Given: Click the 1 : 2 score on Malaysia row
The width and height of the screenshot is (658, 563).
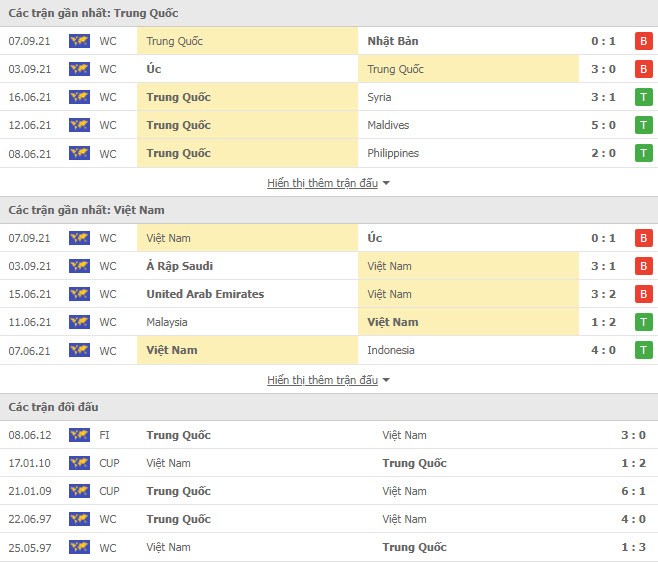Looking at the screenshot, I should click(603, 322).
